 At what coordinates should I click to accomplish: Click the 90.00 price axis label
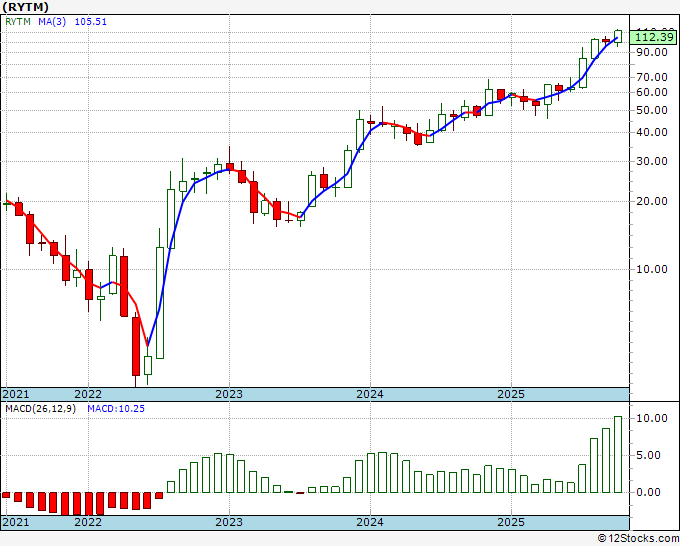point(652,52)
